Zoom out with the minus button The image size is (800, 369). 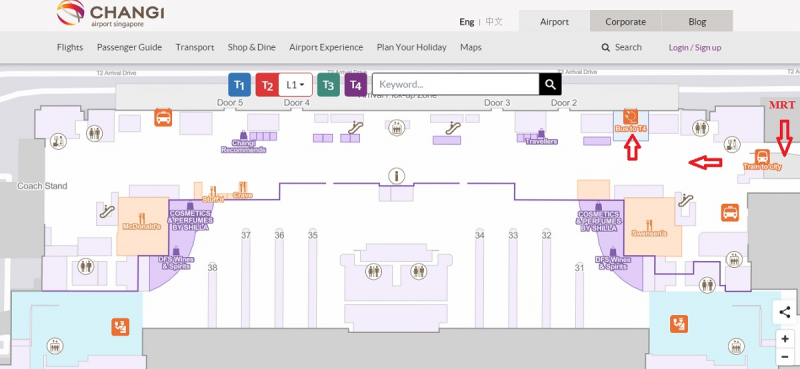[x=785, y=357]
